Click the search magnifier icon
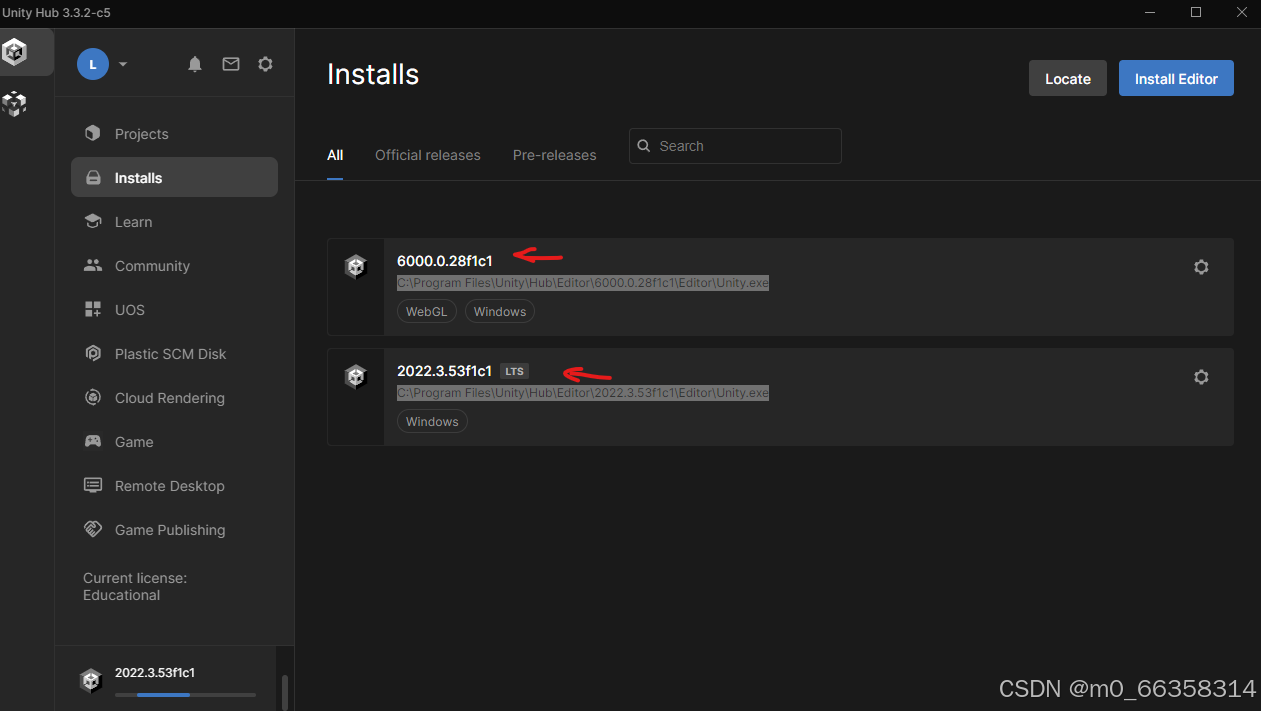 pyautogui.click(x=644, y=146)
